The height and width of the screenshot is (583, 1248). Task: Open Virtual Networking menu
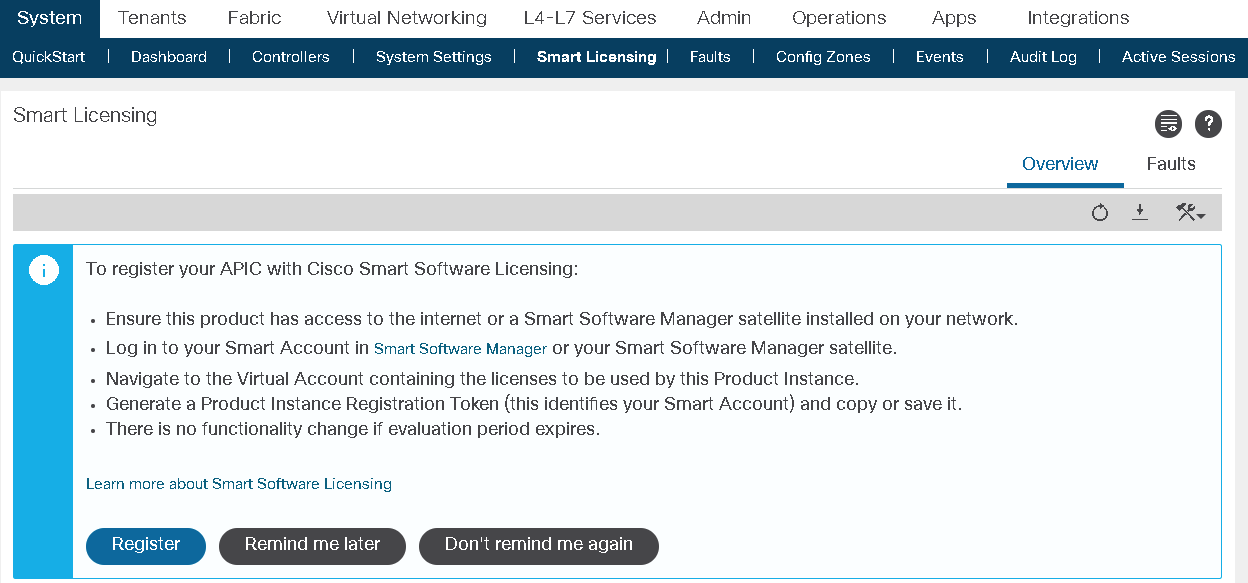(x=407, y=18)
